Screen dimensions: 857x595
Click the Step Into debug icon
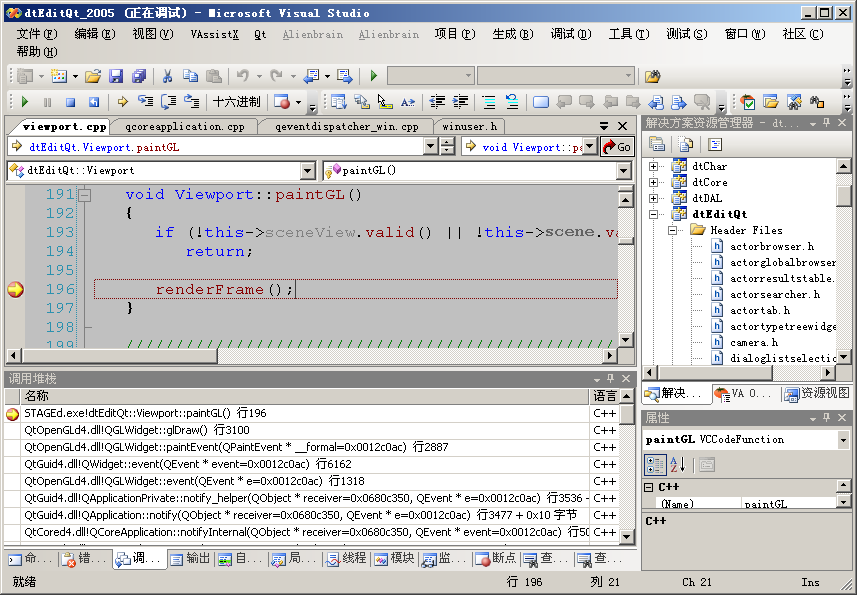145,102
